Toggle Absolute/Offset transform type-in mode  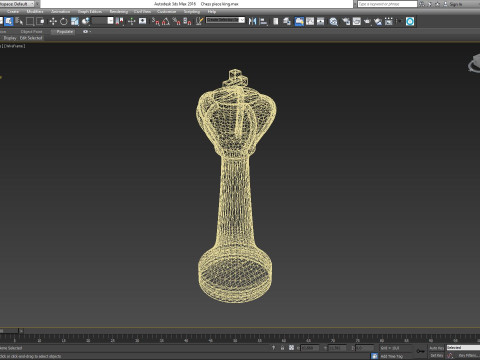click(291, 348)
